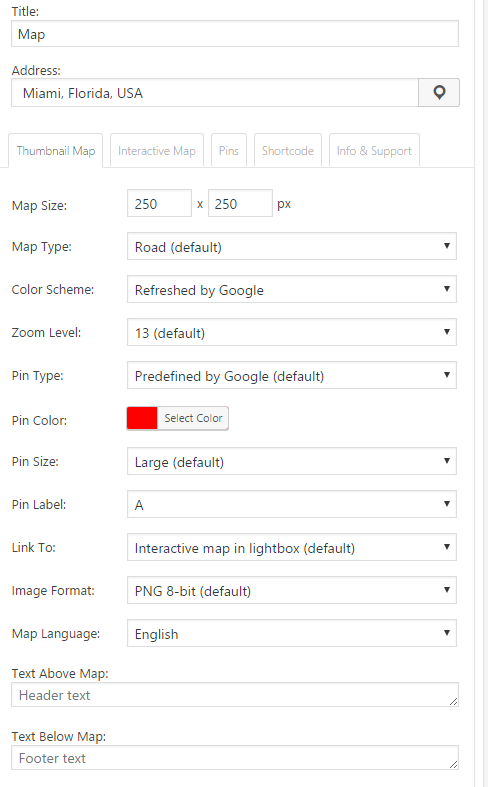Focus the Text Above Map field
The image size is (488, 787).
pos(235,695)
